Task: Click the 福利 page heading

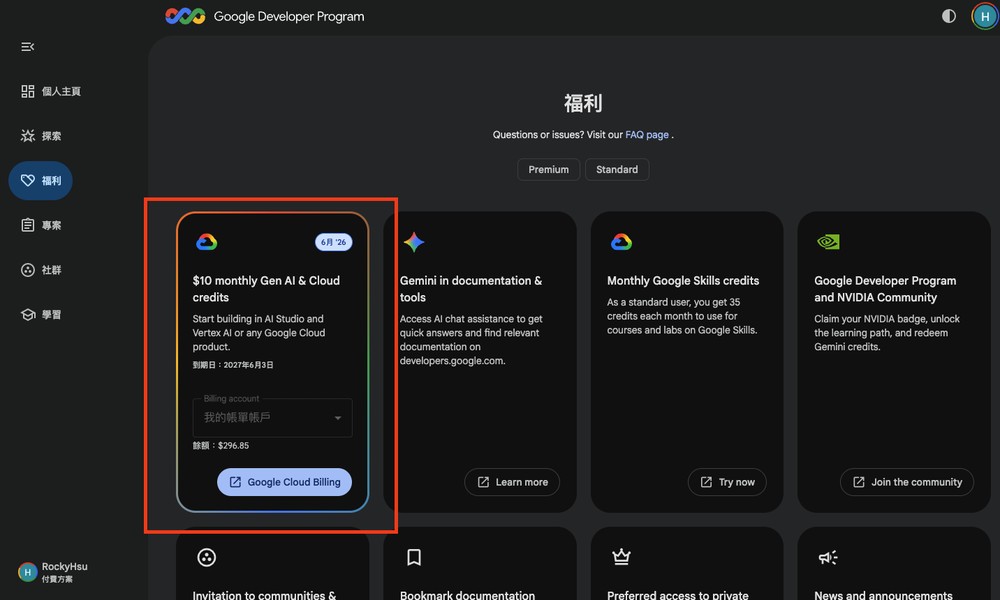Action: [x=583, y=103]
